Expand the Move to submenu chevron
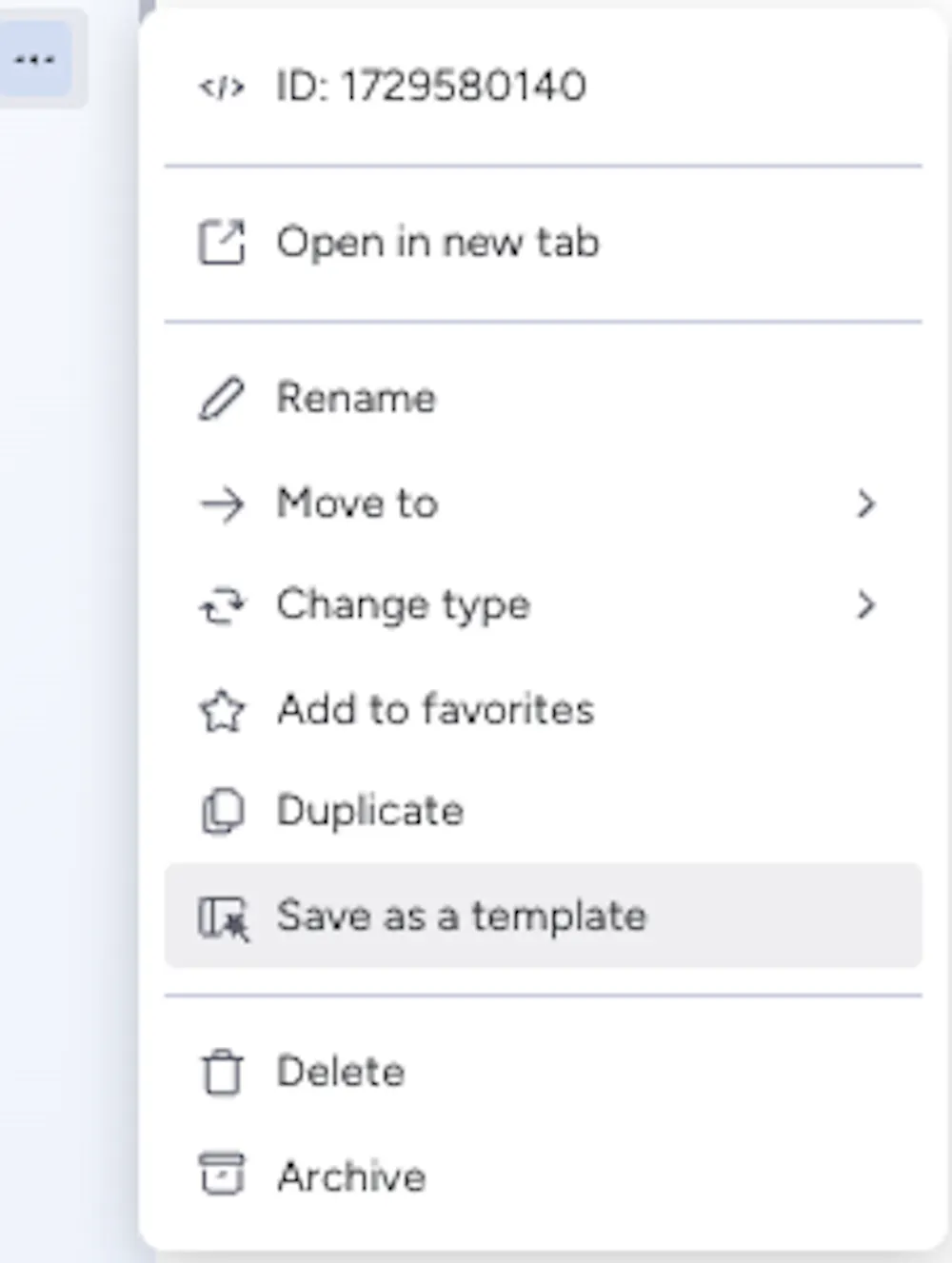The image size is (952, 1263). tap(865, 504)
